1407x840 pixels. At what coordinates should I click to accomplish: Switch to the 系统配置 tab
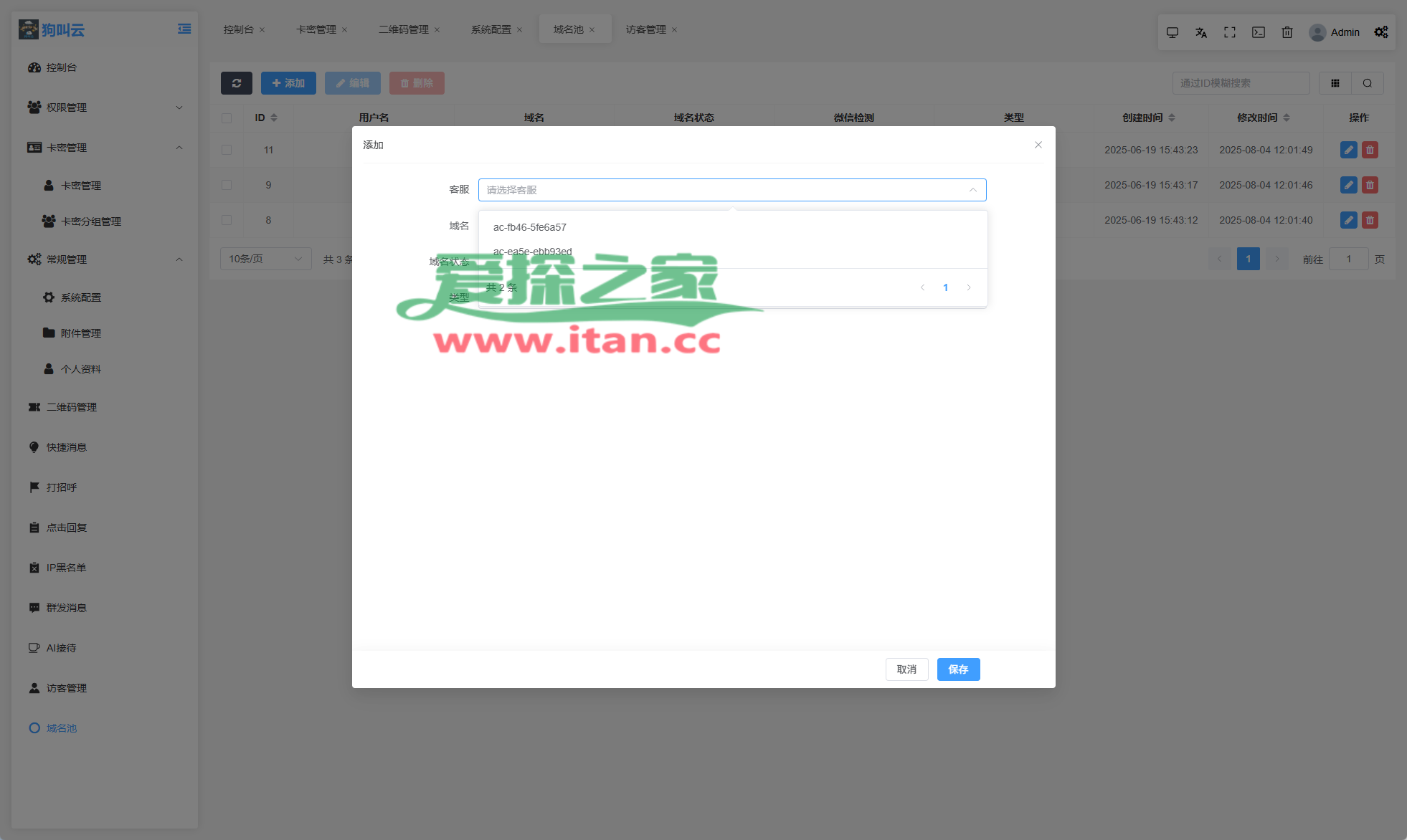tap(491, 29)
